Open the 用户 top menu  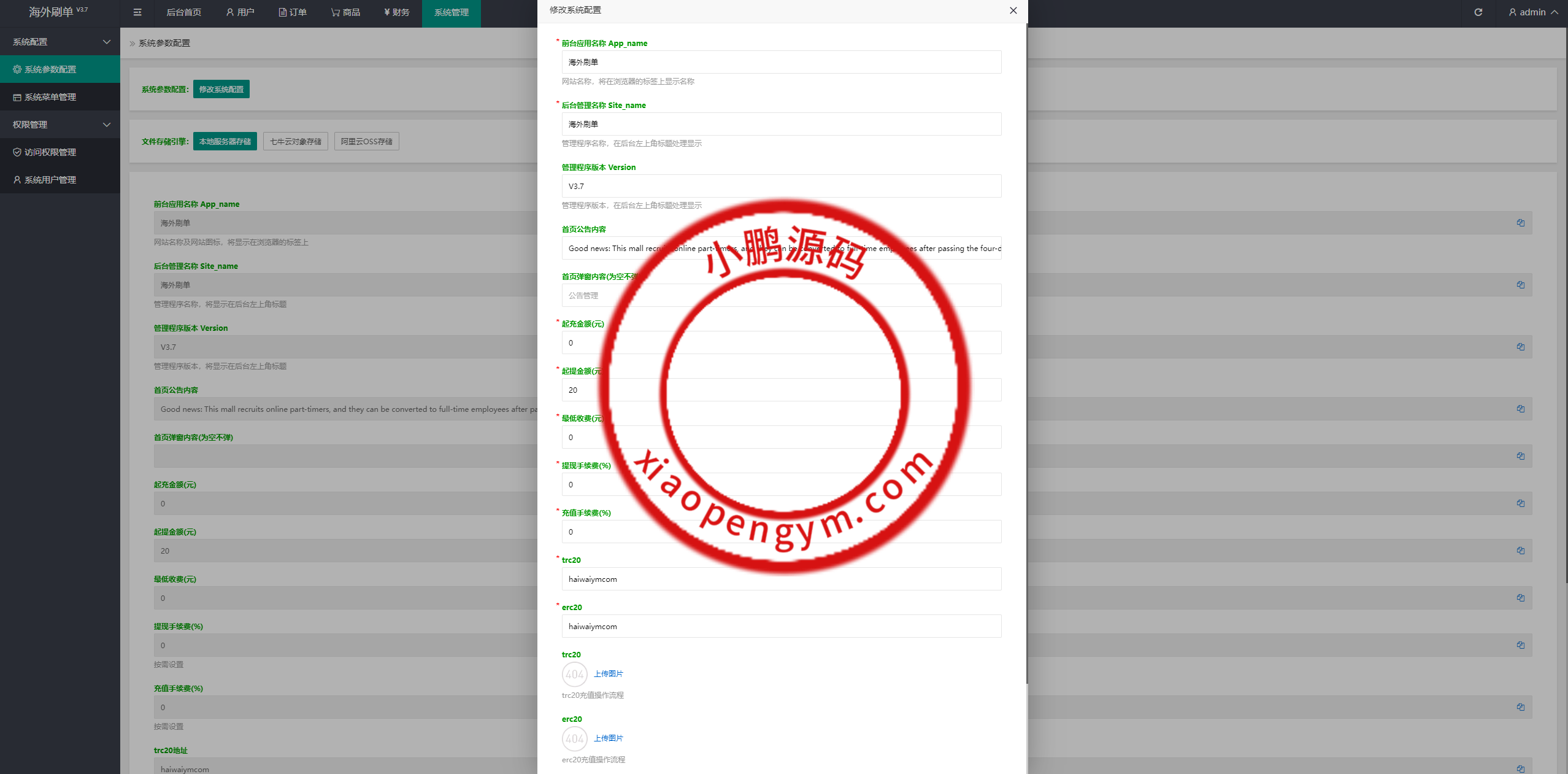(240, 12)
